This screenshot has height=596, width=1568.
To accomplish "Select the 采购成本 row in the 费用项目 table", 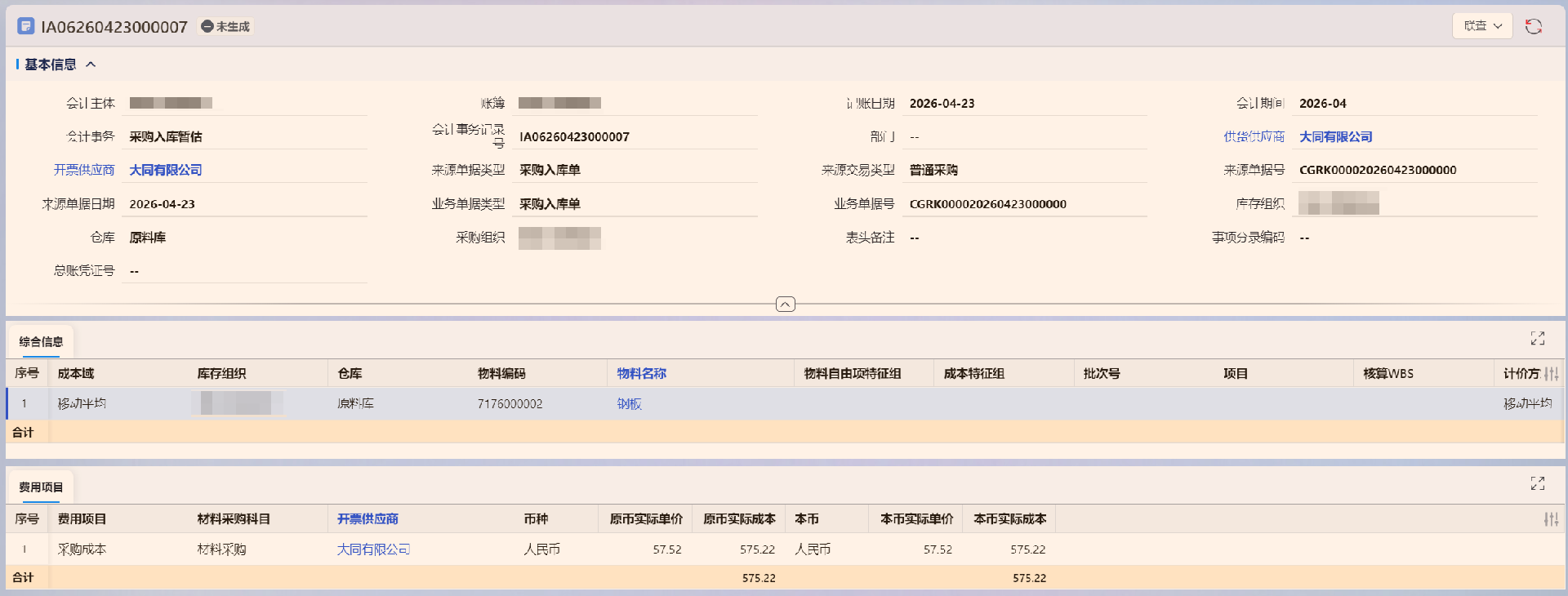I will coord(82,549).
